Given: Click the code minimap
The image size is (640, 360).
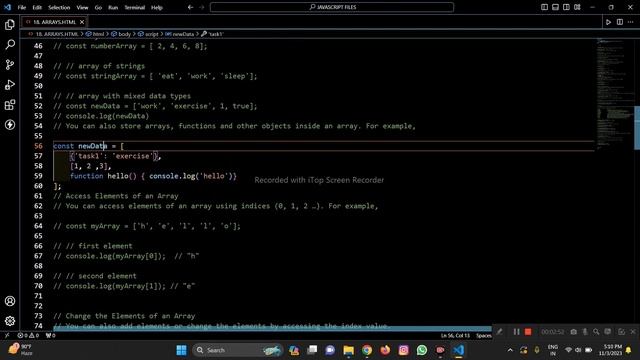Looking at the screenshot, I should 615,94.
